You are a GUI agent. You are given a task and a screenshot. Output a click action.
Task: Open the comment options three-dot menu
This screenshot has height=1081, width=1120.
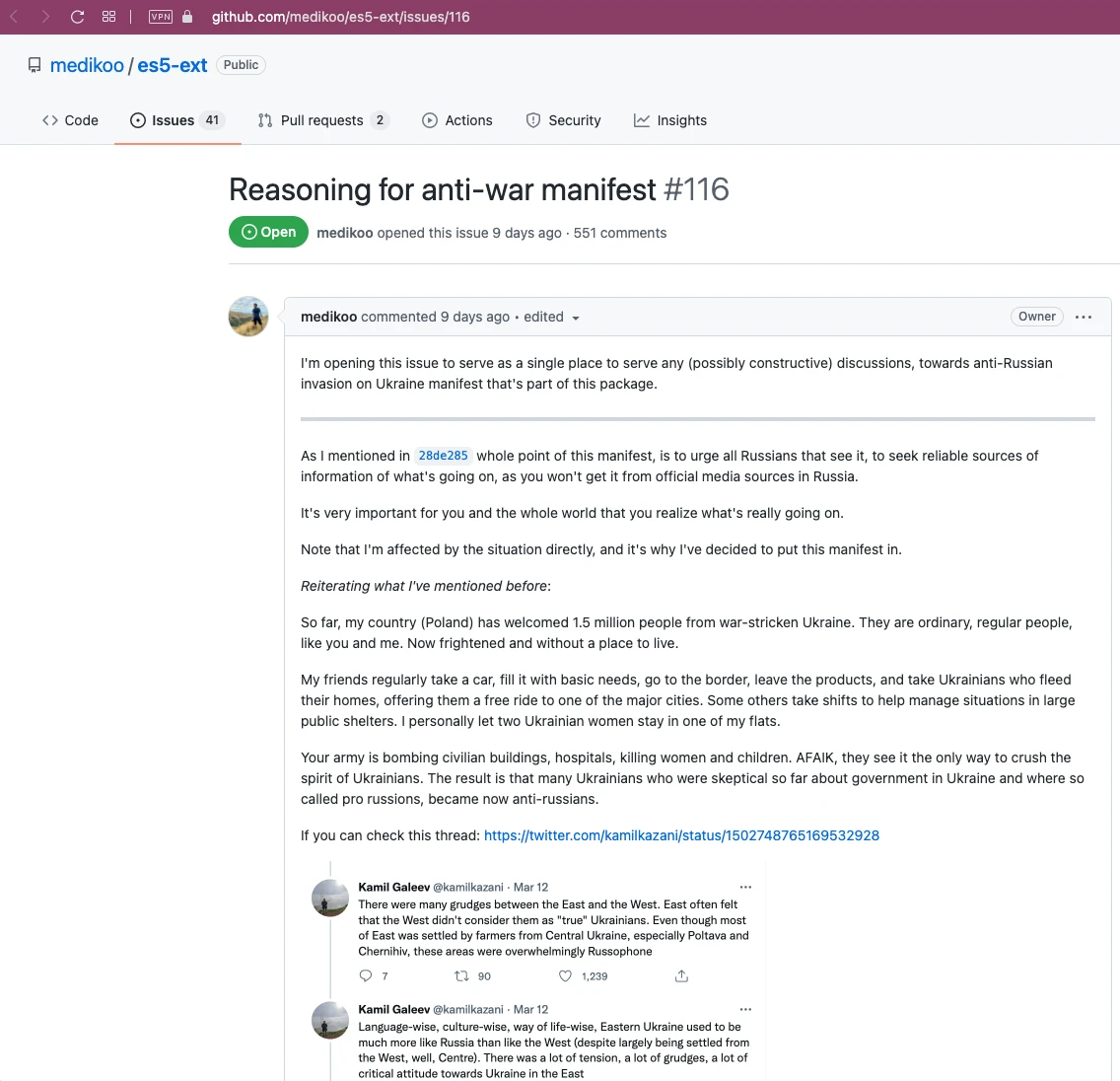(1083, 317)
